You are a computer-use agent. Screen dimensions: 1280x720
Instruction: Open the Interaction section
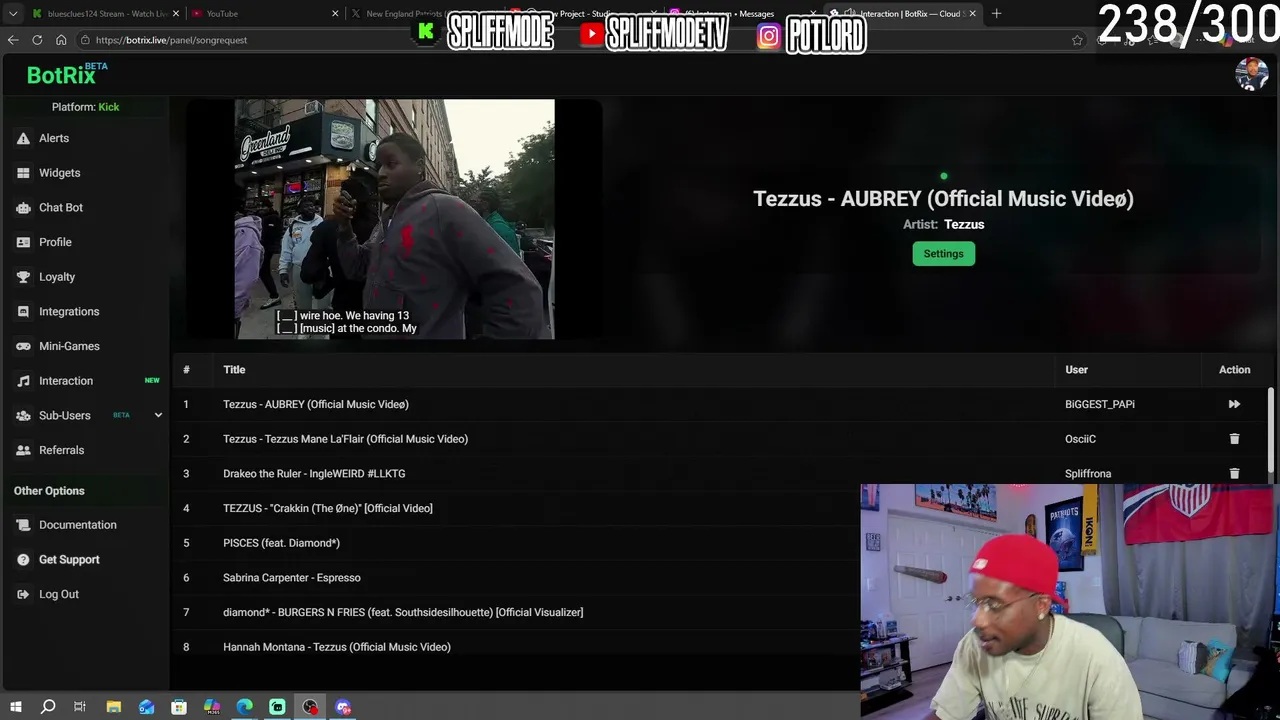66,381
